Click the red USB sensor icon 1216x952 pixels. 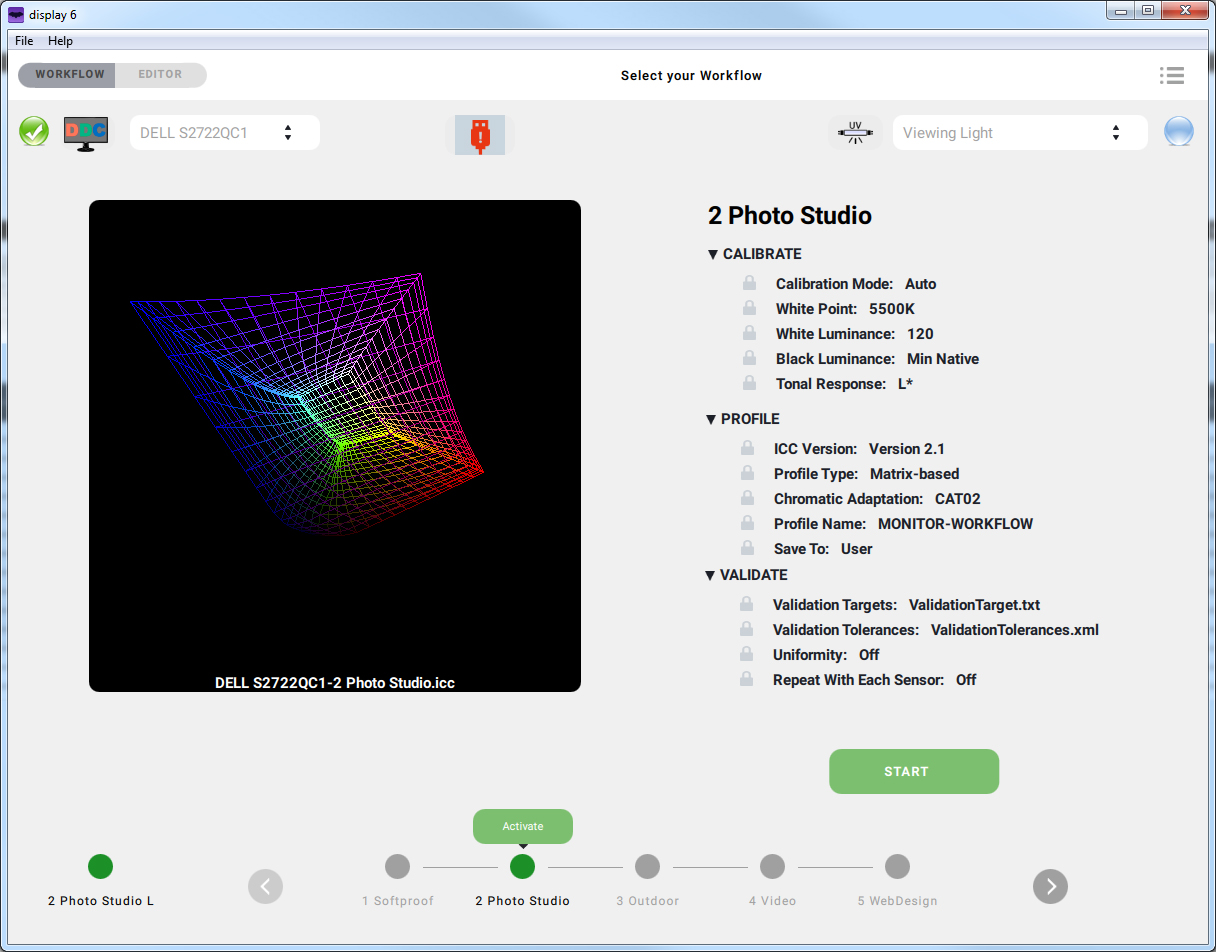(480, 134)
